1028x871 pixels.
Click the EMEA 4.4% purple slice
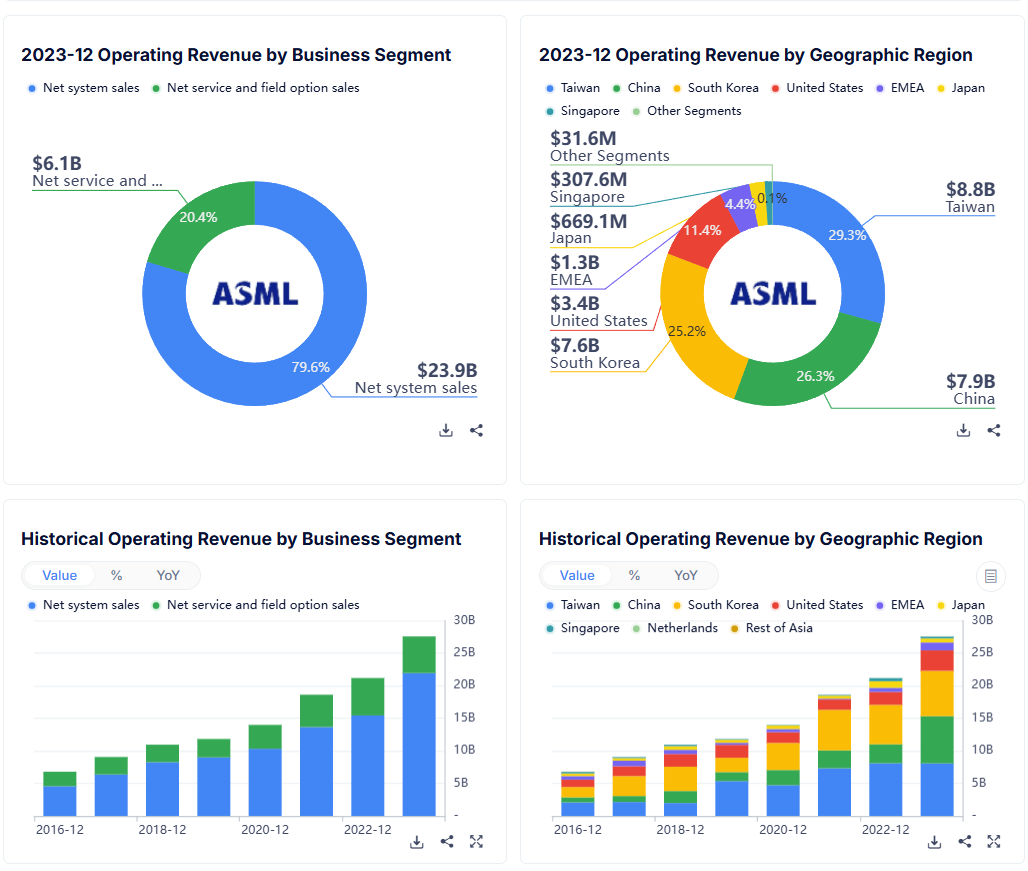741,204
